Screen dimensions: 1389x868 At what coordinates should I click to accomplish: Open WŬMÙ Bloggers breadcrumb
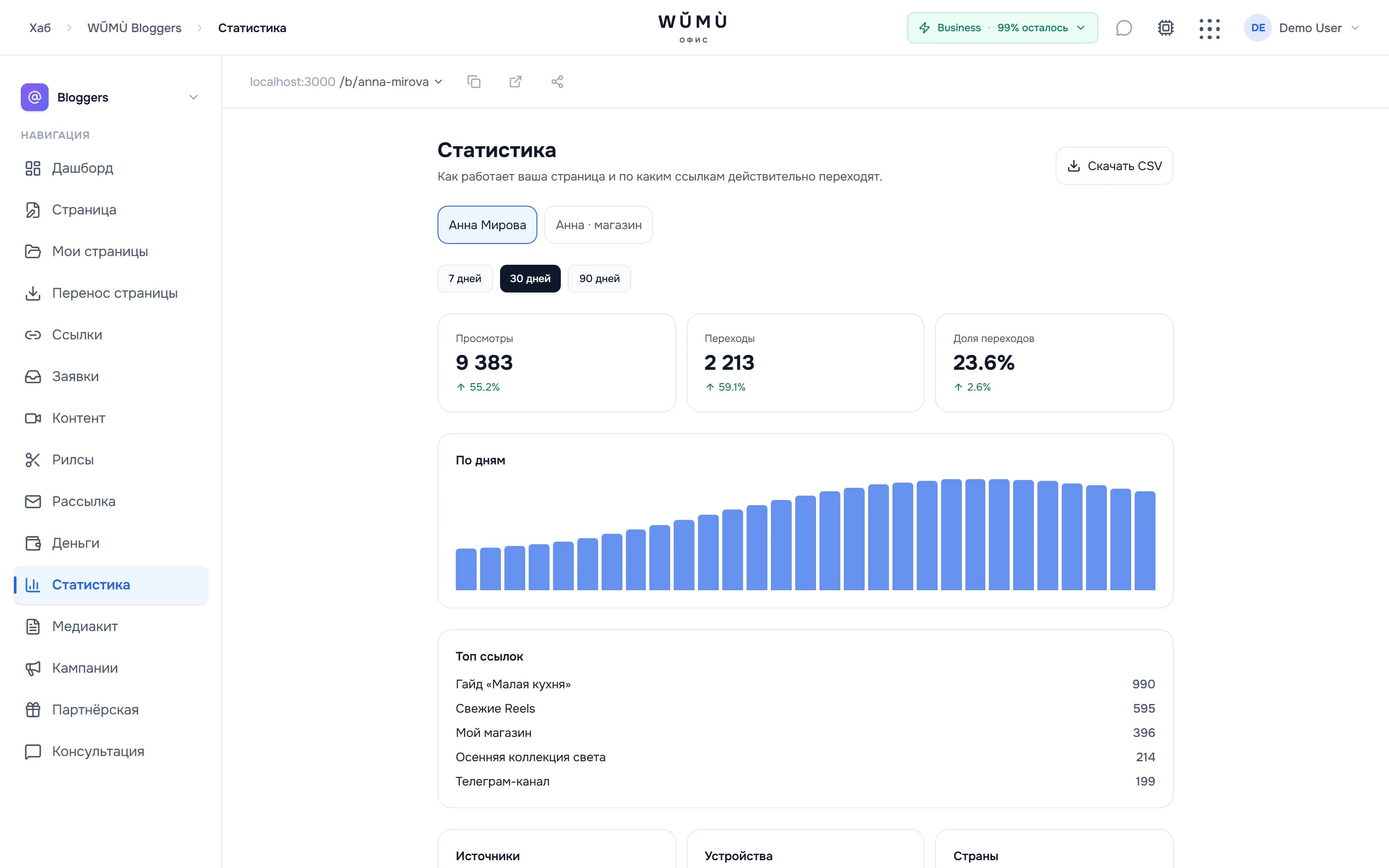[134, 27]
